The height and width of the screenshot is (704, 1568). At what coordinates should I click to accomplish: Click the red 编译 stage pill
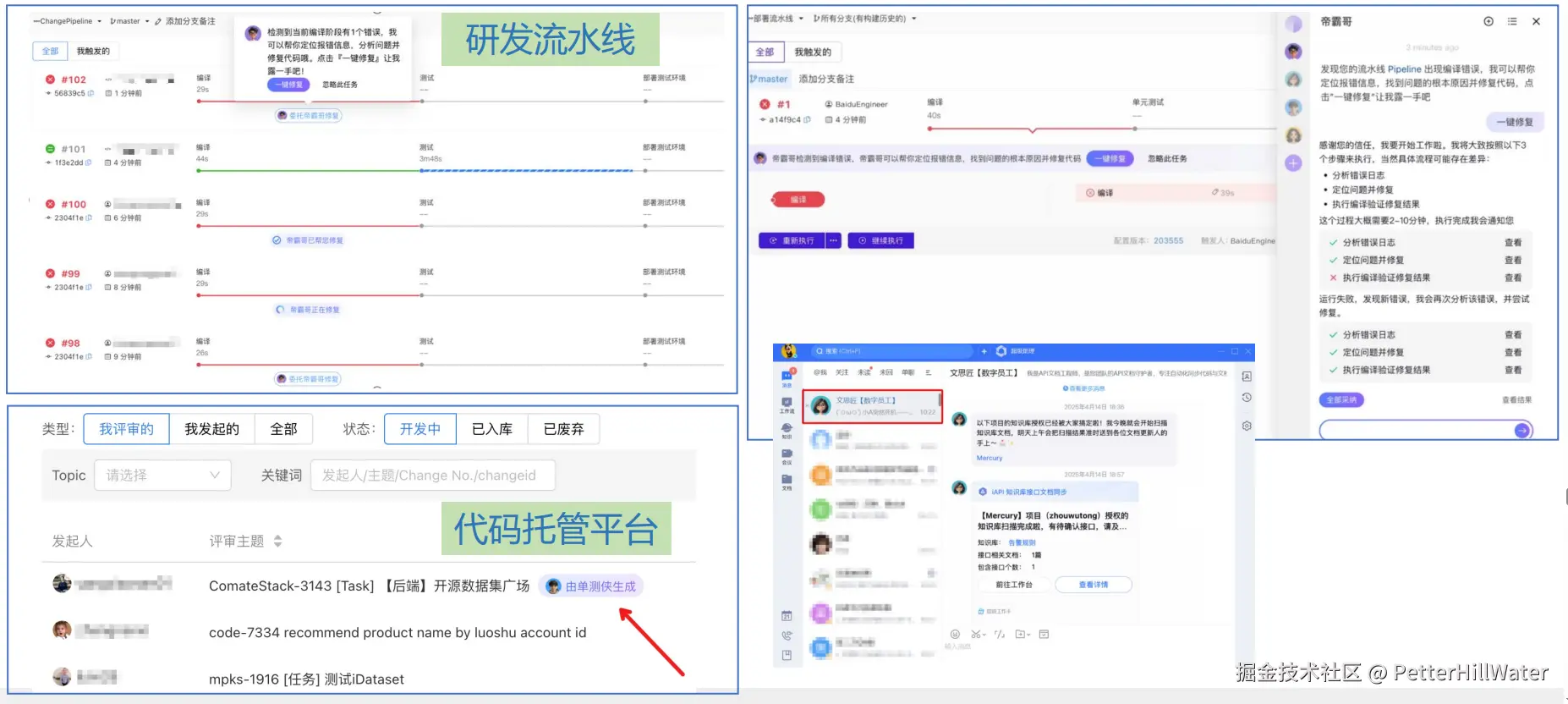798,200
